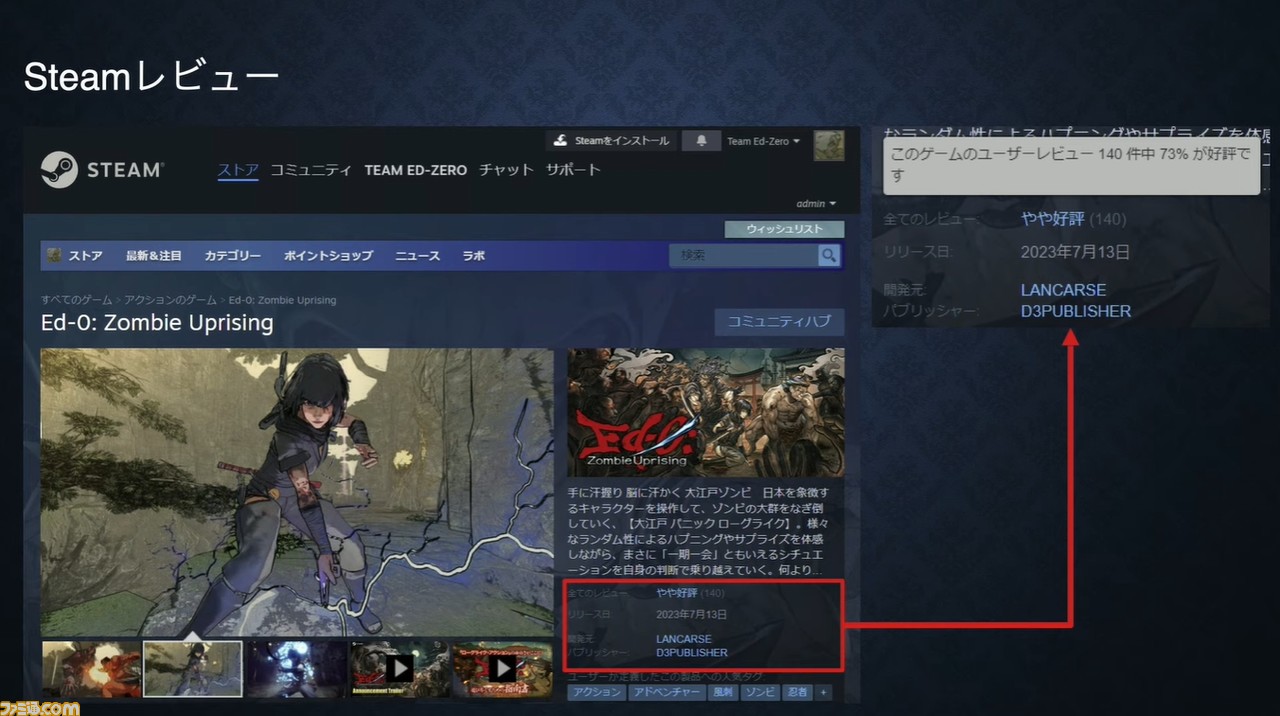Open the 最新&注目 store tab
The width and height of the screenshot is (1280, 716).
[153, 256]
